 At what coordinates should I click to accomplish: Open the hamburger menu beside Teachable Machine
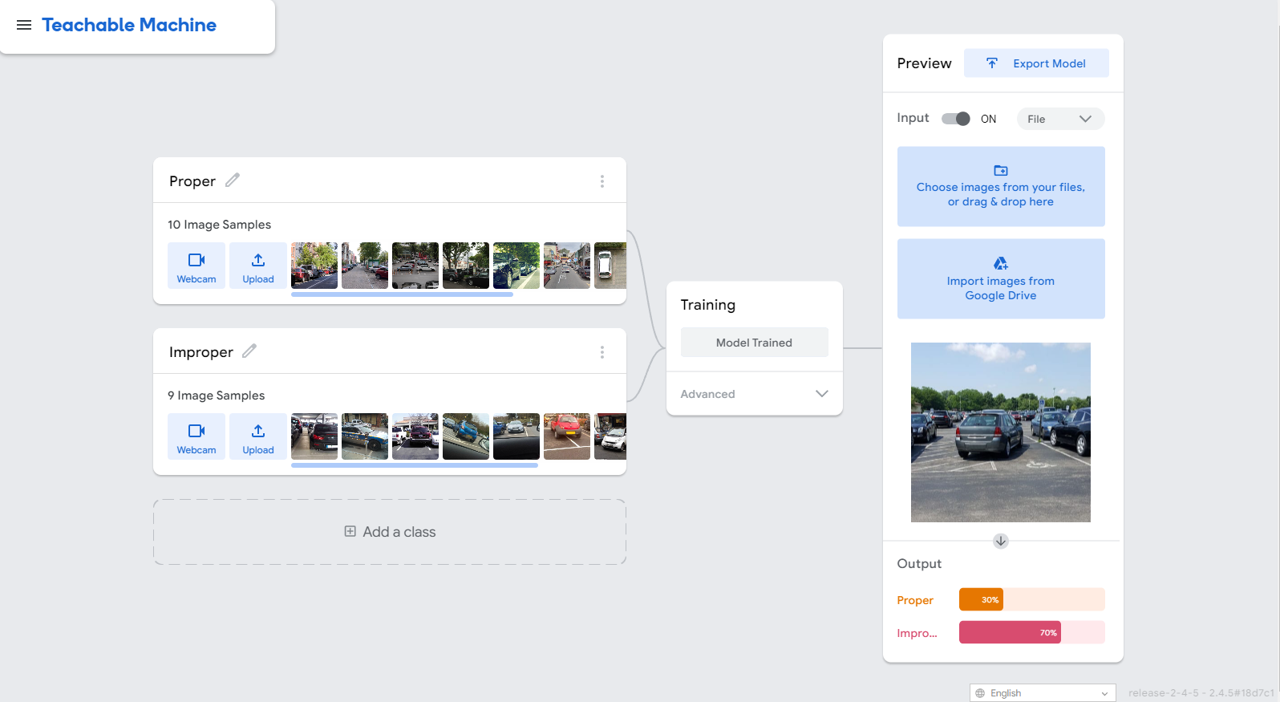tap(24, 25)
